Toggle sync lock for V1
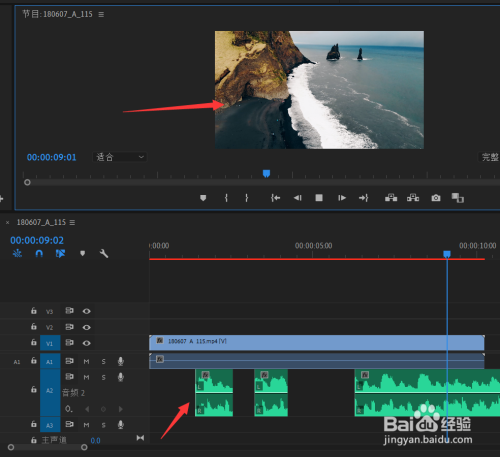 69,342
